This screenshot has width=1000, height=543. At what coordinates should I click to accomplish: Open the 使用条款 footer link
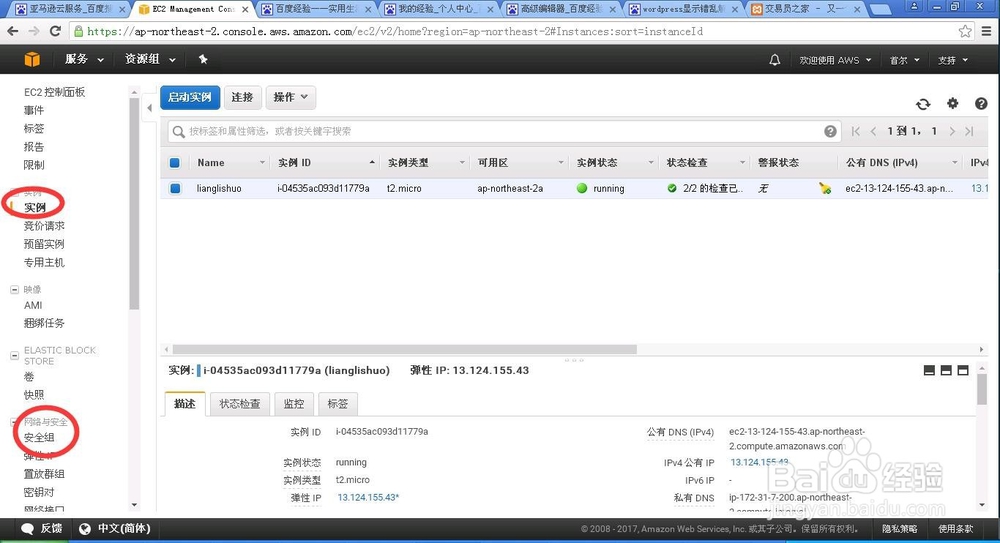[955, 529]
